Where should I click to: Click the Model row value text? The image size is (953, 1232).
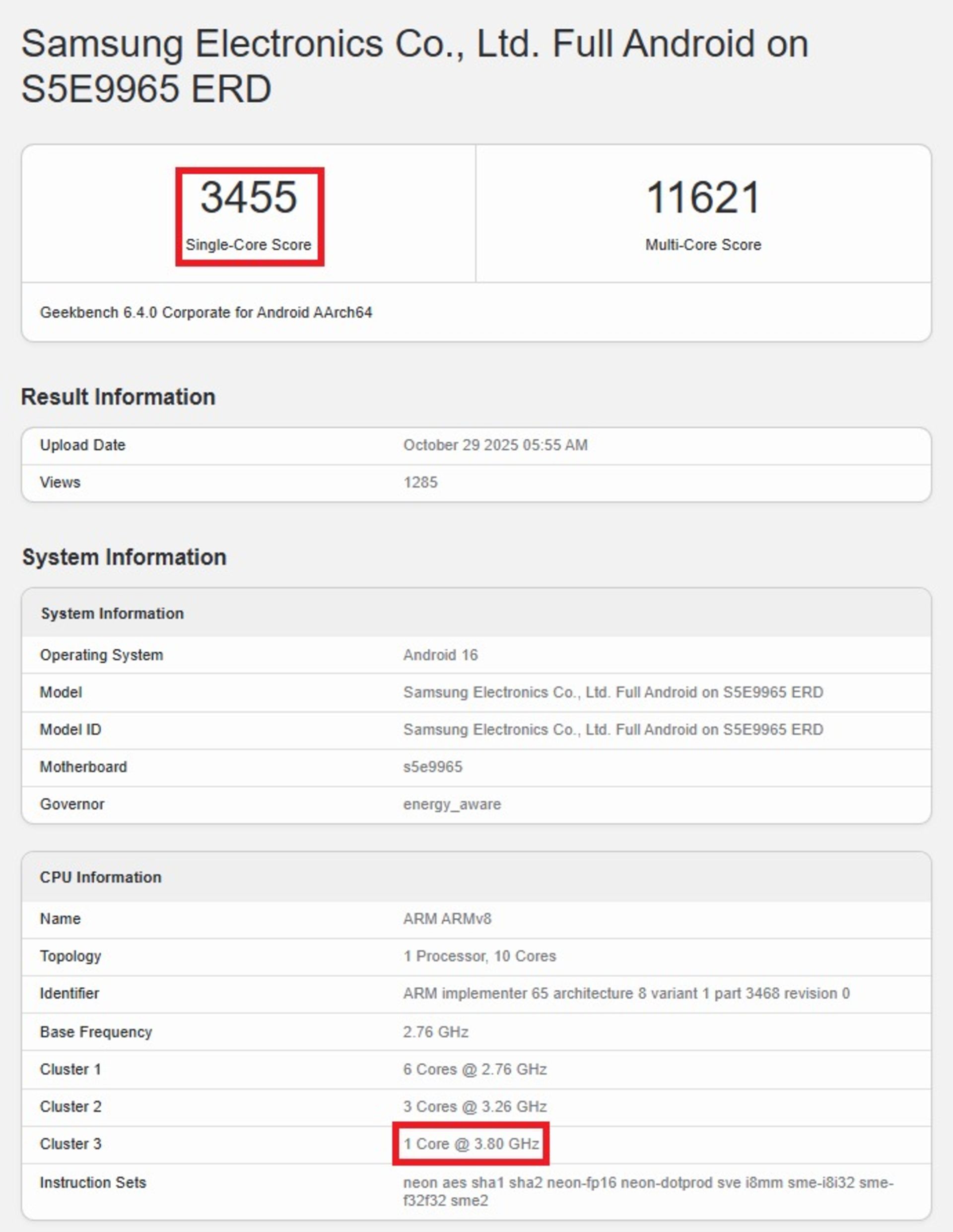613,692
